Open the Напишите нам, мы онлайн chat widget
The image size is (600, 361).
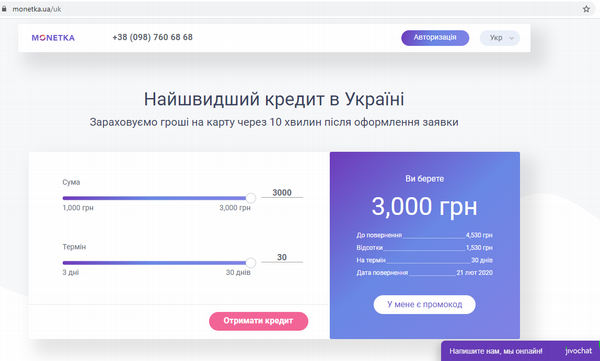pyautogui.click(x=520, y=351)
